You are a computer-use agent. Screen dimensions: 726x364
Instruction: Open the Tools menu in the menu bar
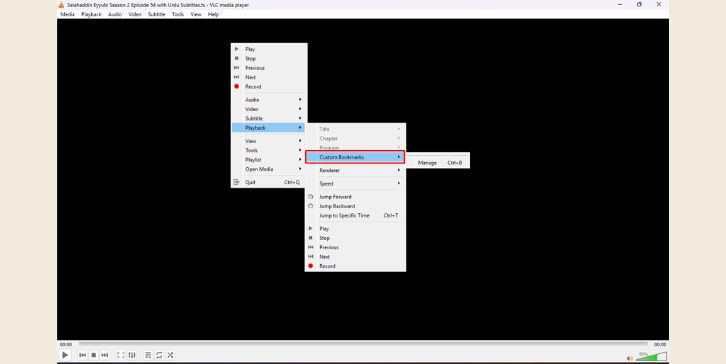(x=178, y=14)
